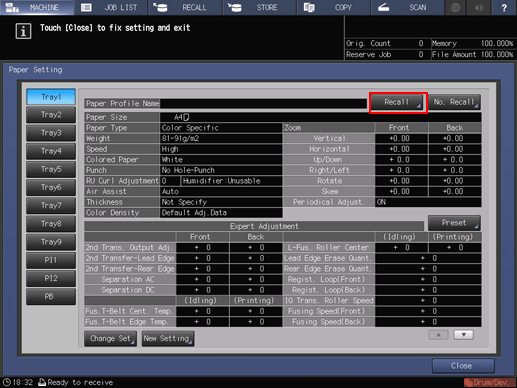517x388 pixels.
Task: Switch to the JOB LIST tab
Action: [x=111, y=7]
